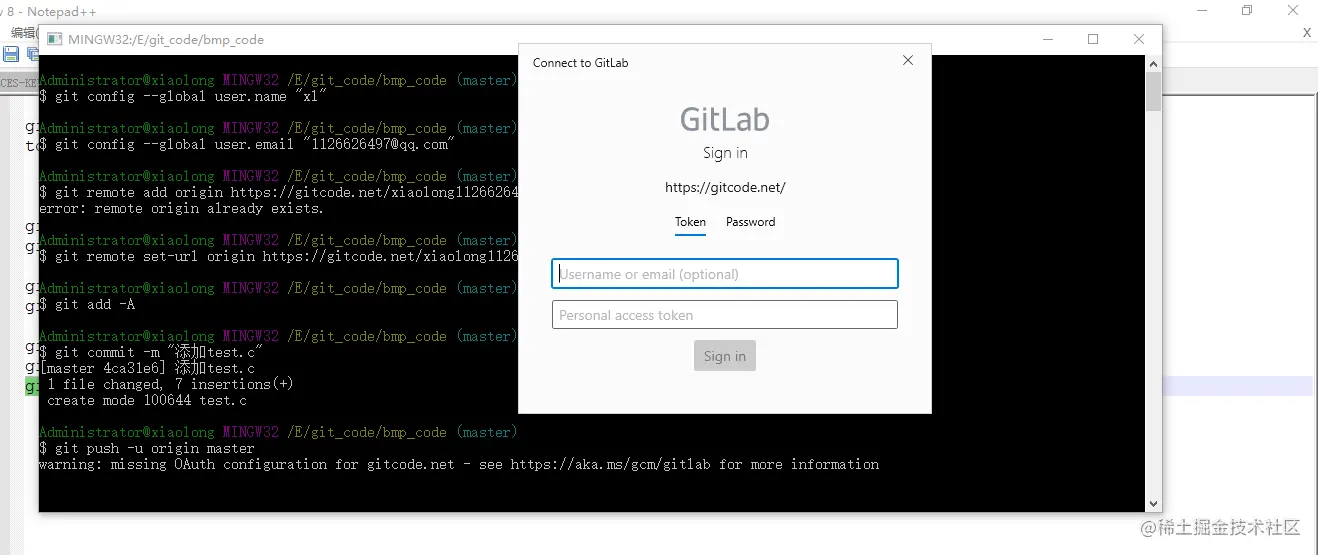Viewport: 1318px width, 555px height.
Task: Click the git commit -m command line
Action: [x=151, y=352]
